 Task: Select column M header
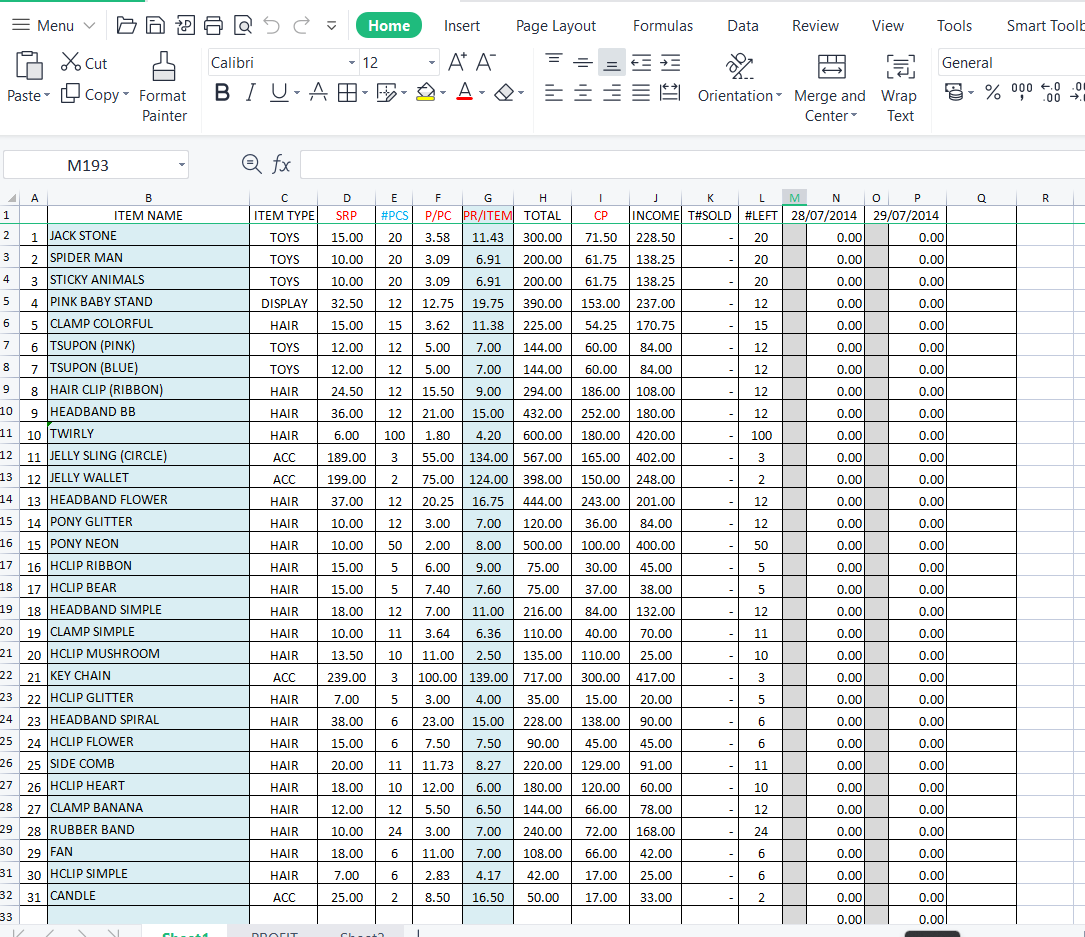[x=794, y=198]
